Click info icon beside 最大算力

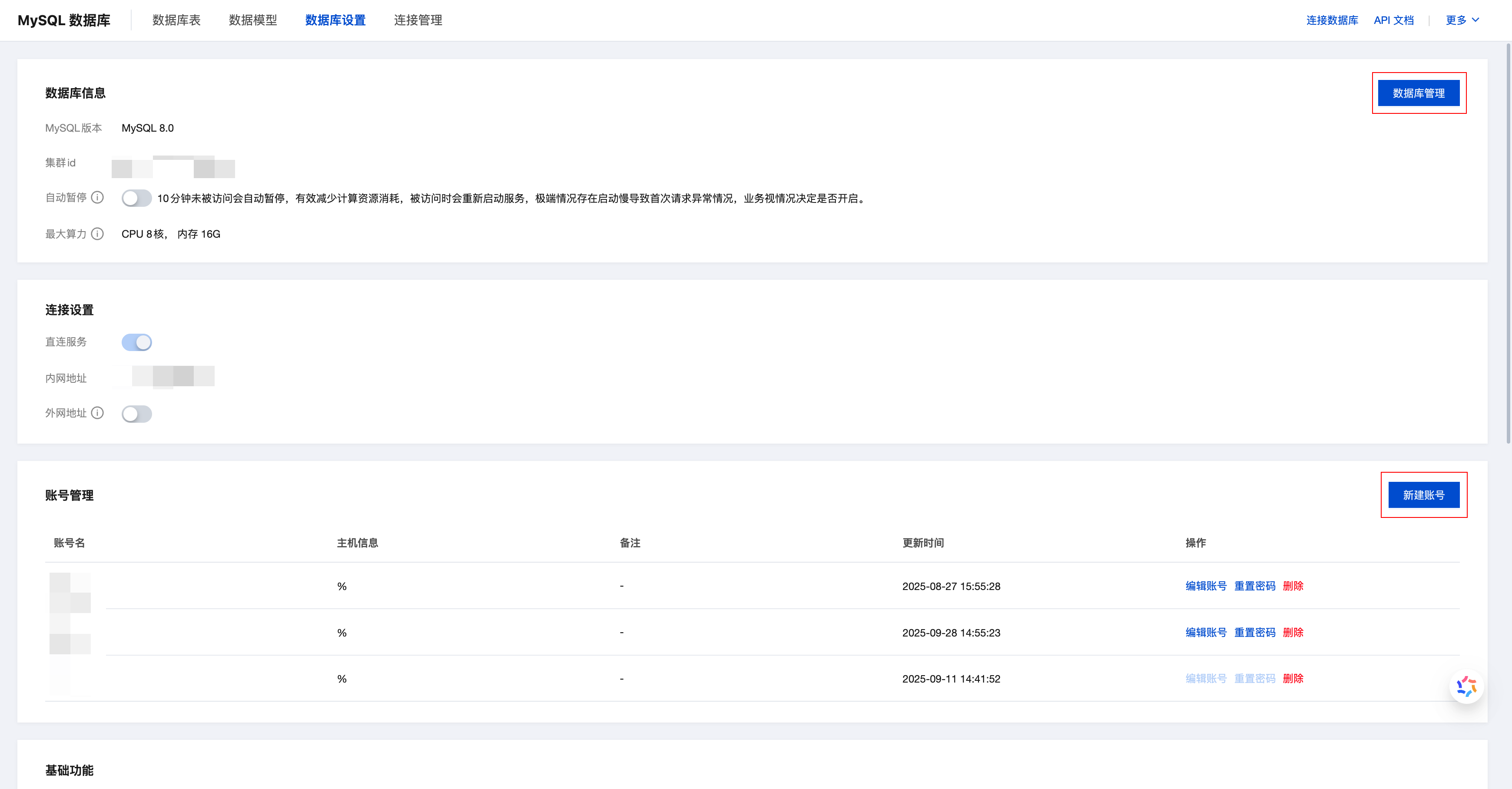[98, 234]
